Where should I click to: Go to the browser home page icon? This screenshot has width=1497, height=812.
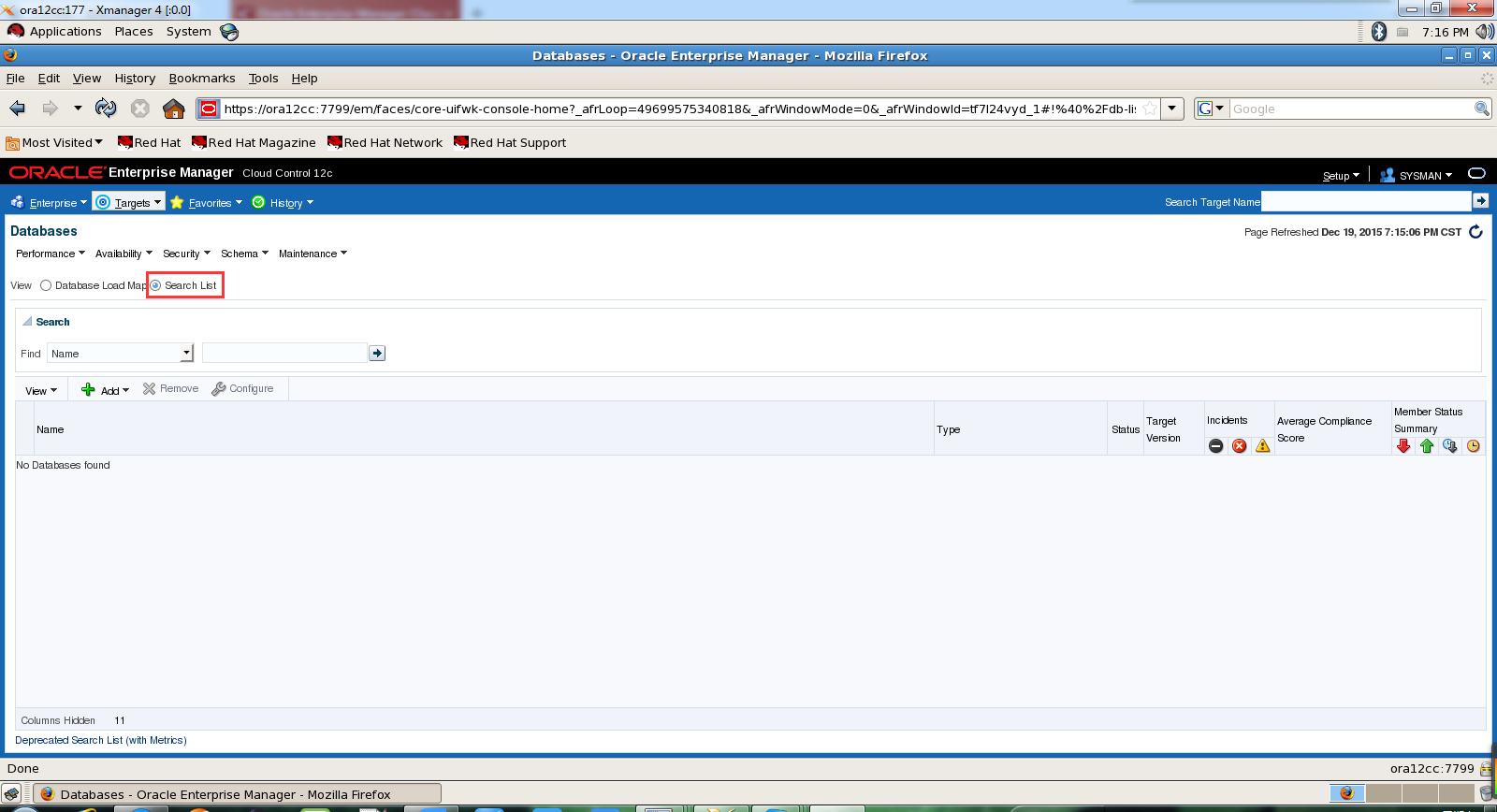pyautogui.click(x=174, y=109)
